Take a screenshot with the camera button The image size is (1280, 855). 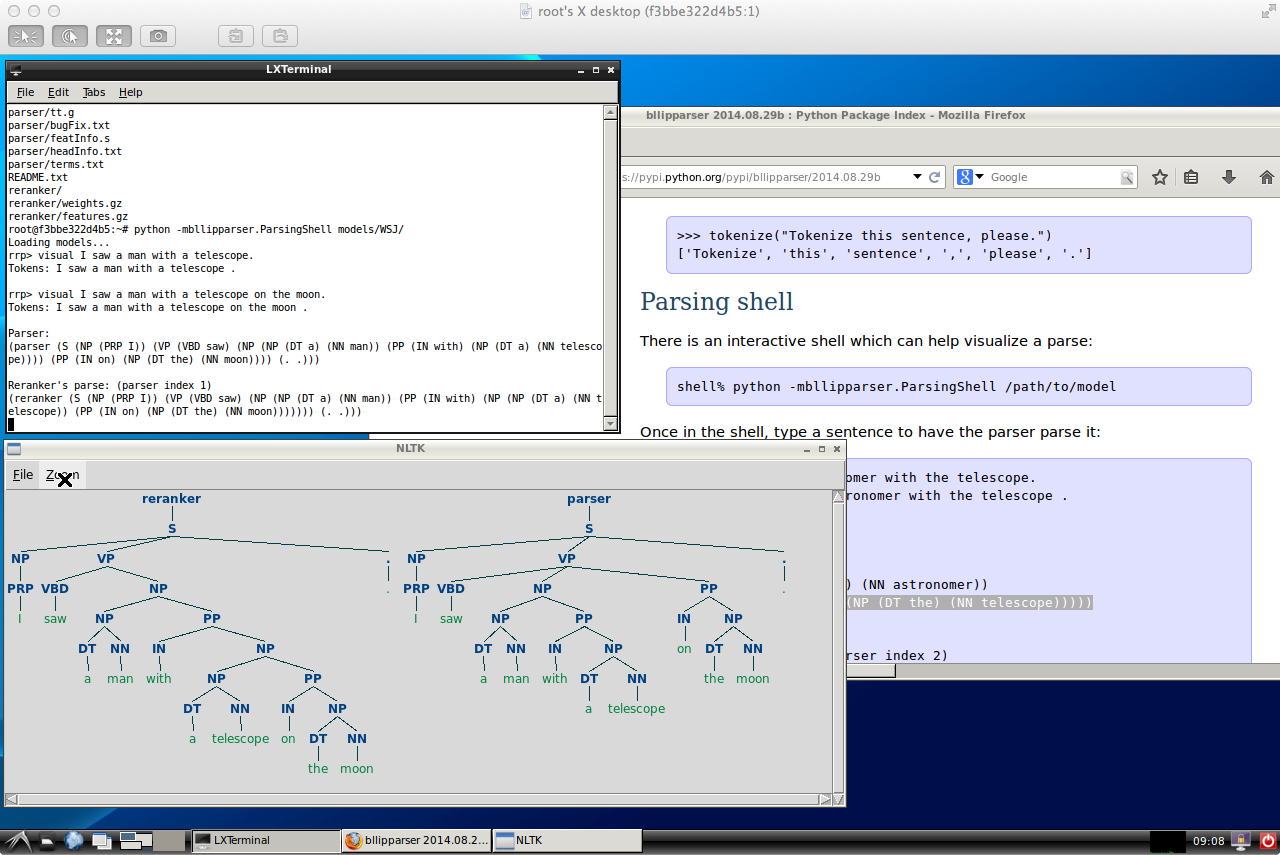(158, 36)
